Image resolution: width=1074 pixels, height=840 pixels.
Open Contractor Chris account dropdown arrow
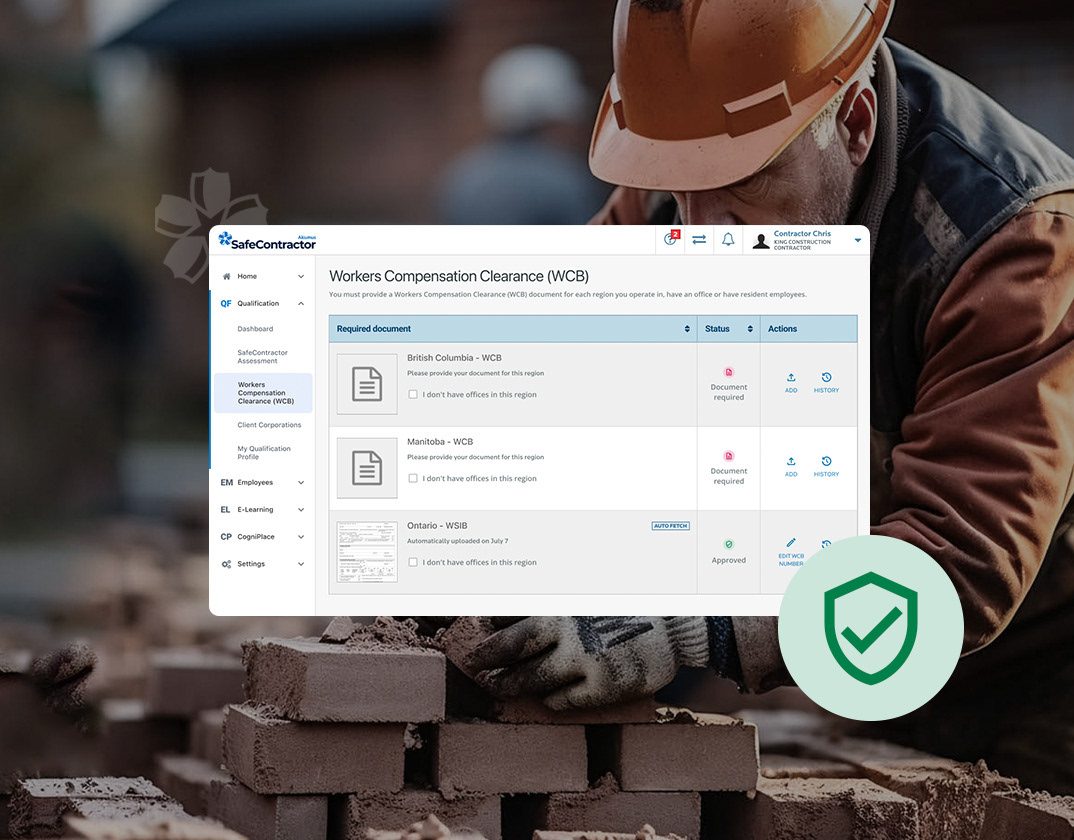click(858, 240)
